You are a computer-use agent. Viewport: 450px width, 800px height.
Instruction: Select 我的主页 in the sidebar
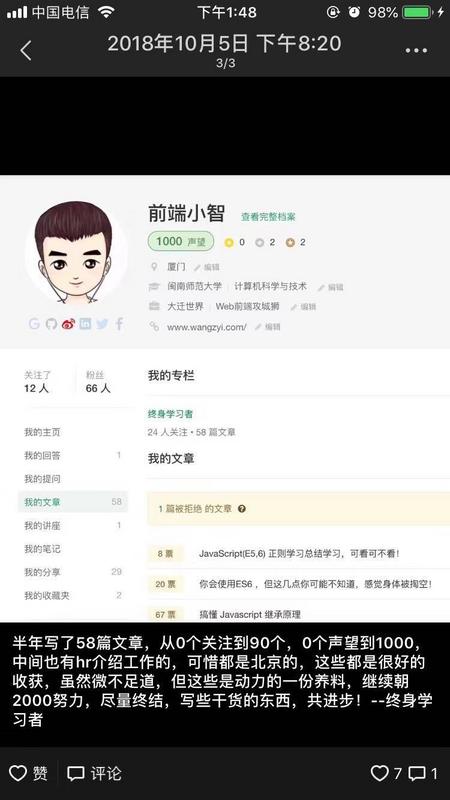[x=42, y=432]
